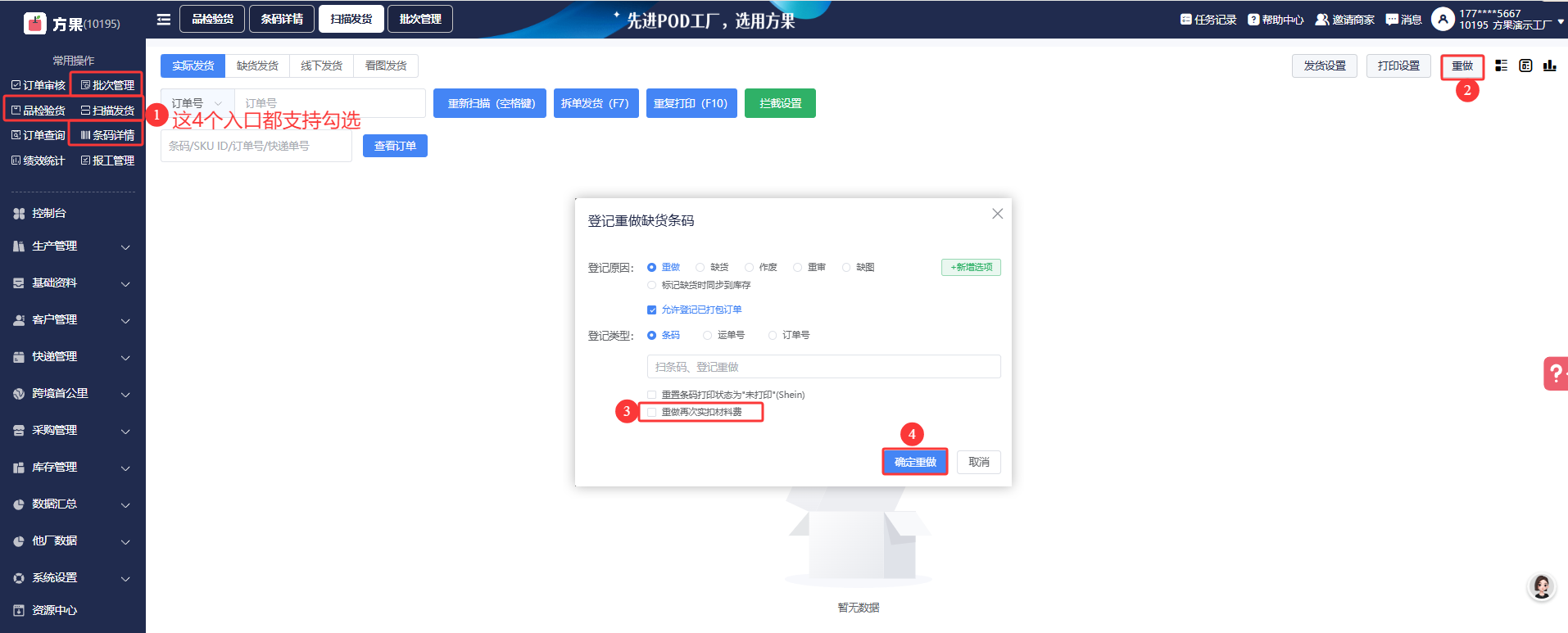Click the 快递管理 sidebar icon

point(19,356)
